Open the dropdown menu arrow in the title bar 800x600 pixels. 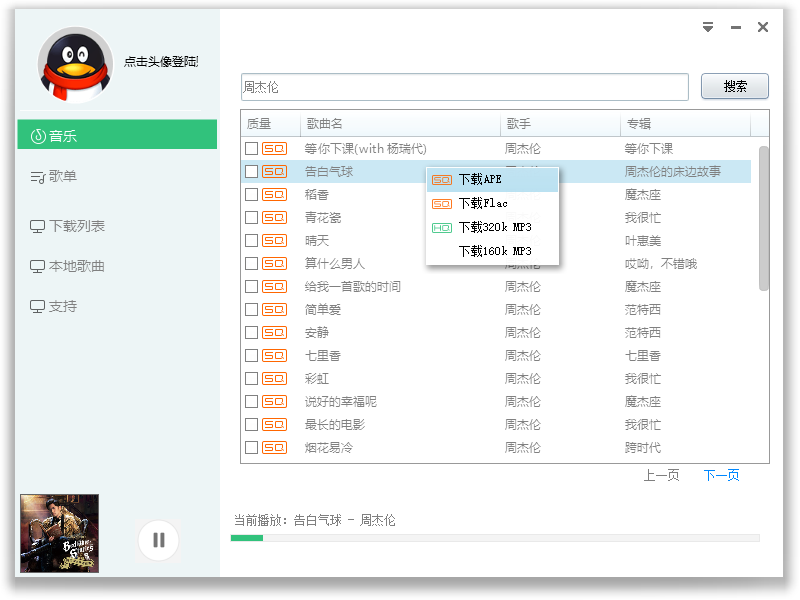[708, 27]
